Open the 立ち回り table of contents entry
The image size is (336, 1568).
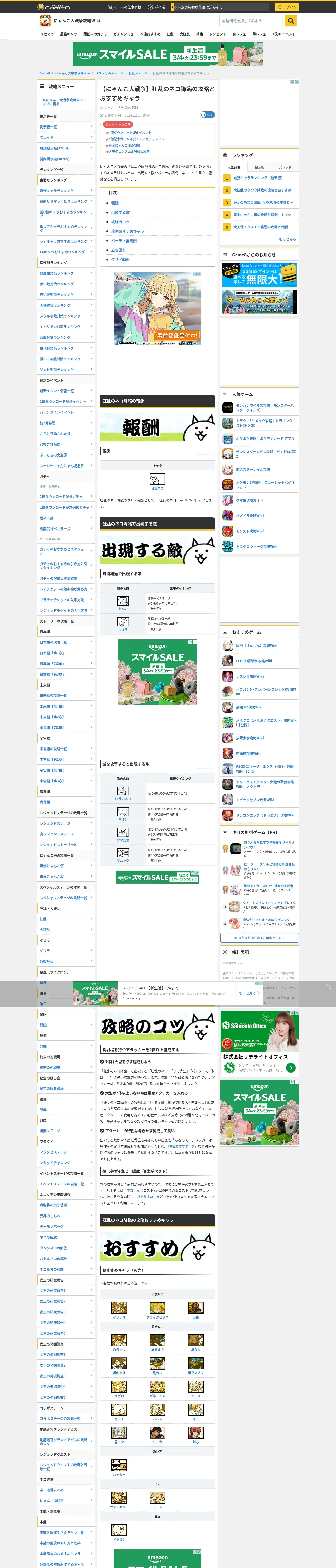point(118,250)
